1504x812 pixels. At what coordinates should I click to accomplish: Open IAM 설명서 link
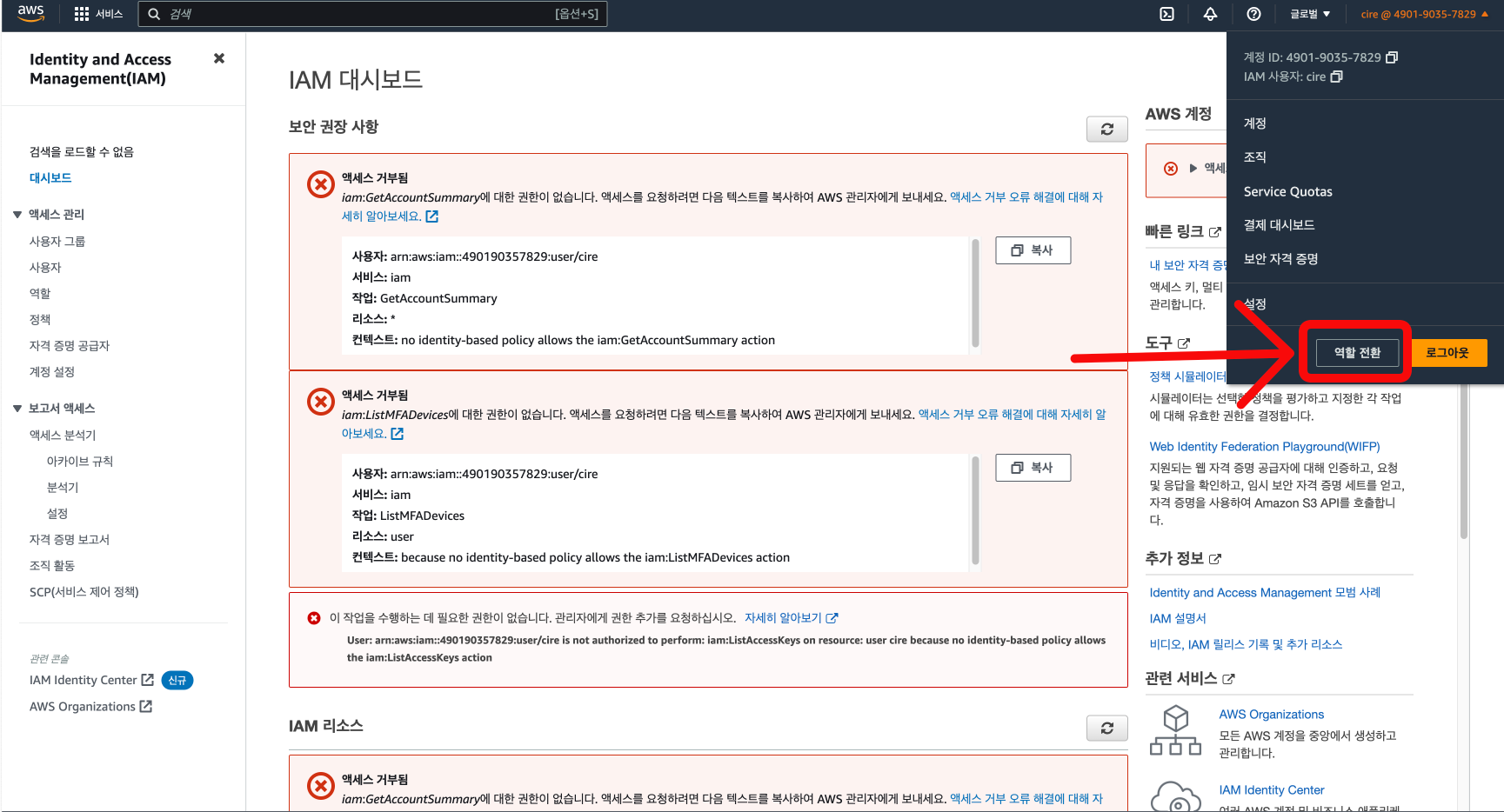pos(1178,618)
